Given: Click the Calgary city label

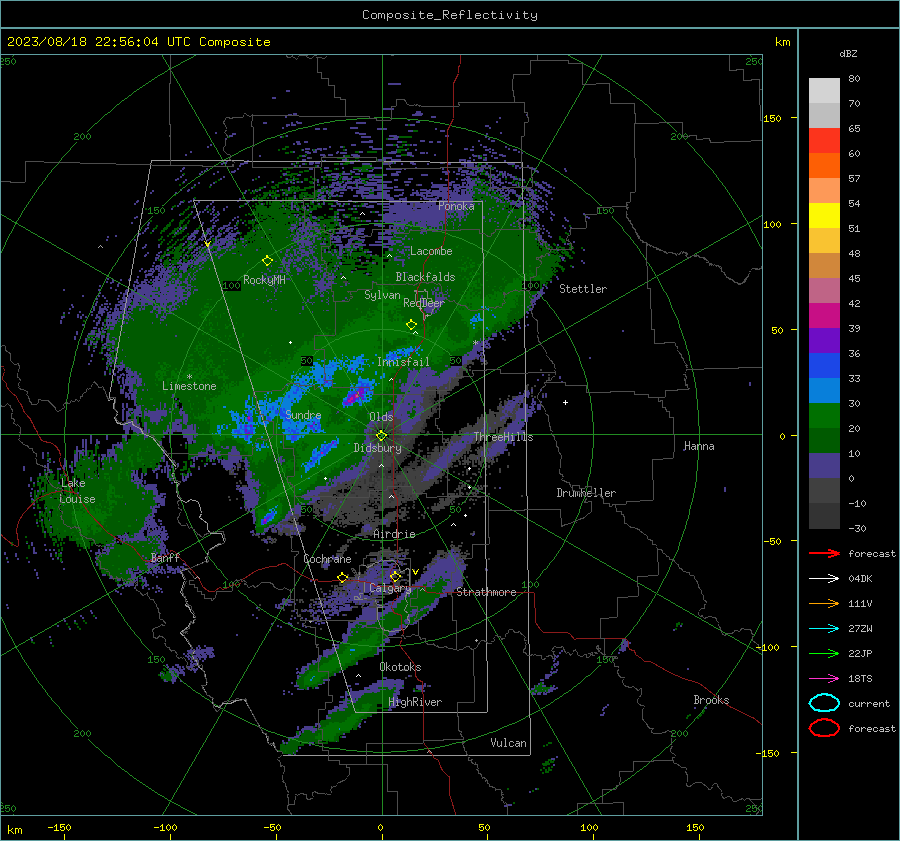Looking at the screenshot, I should pyautogui.click(x=390, y=588).
